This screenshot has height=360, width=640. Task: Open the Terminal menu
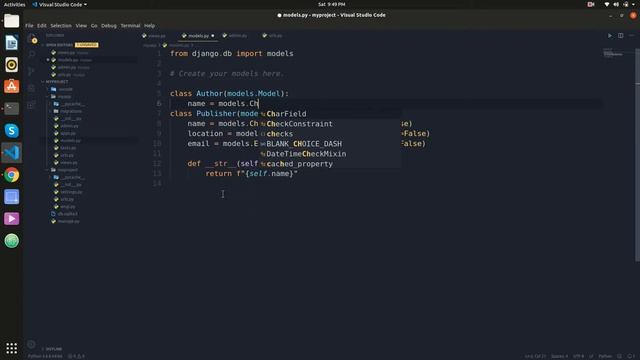(130, 25)
